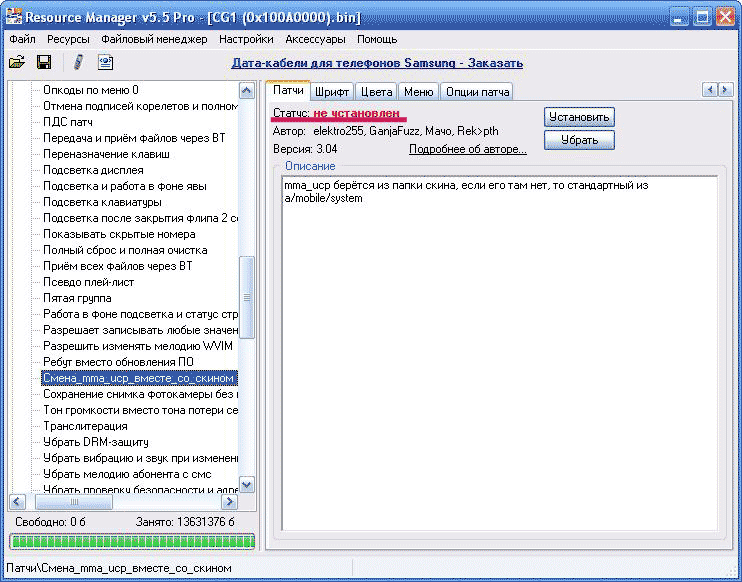Click the Занято: 13631376 б label

pos(185,522)
